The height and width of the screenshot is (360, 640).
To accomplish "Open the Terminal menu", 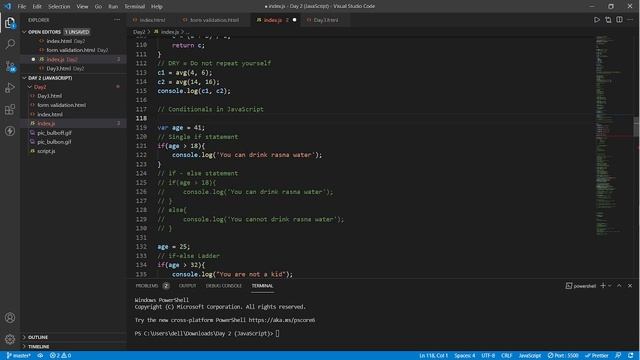I will (135, 6).
